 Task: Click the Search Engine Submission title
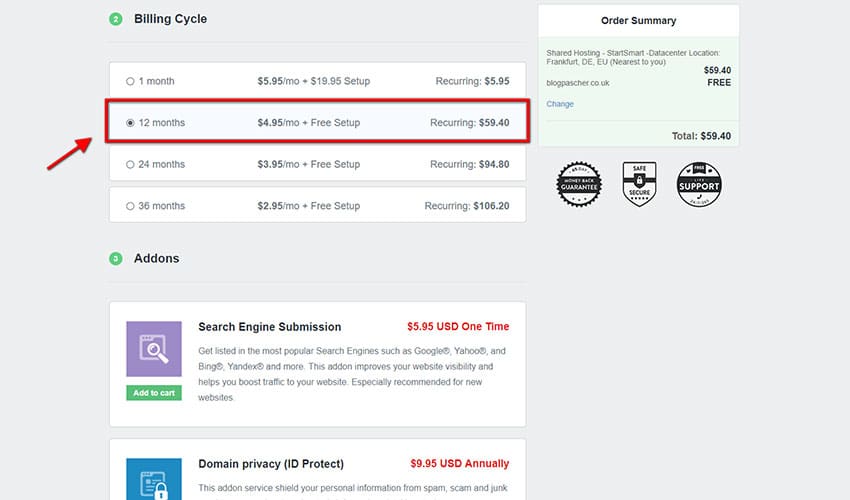269,327
